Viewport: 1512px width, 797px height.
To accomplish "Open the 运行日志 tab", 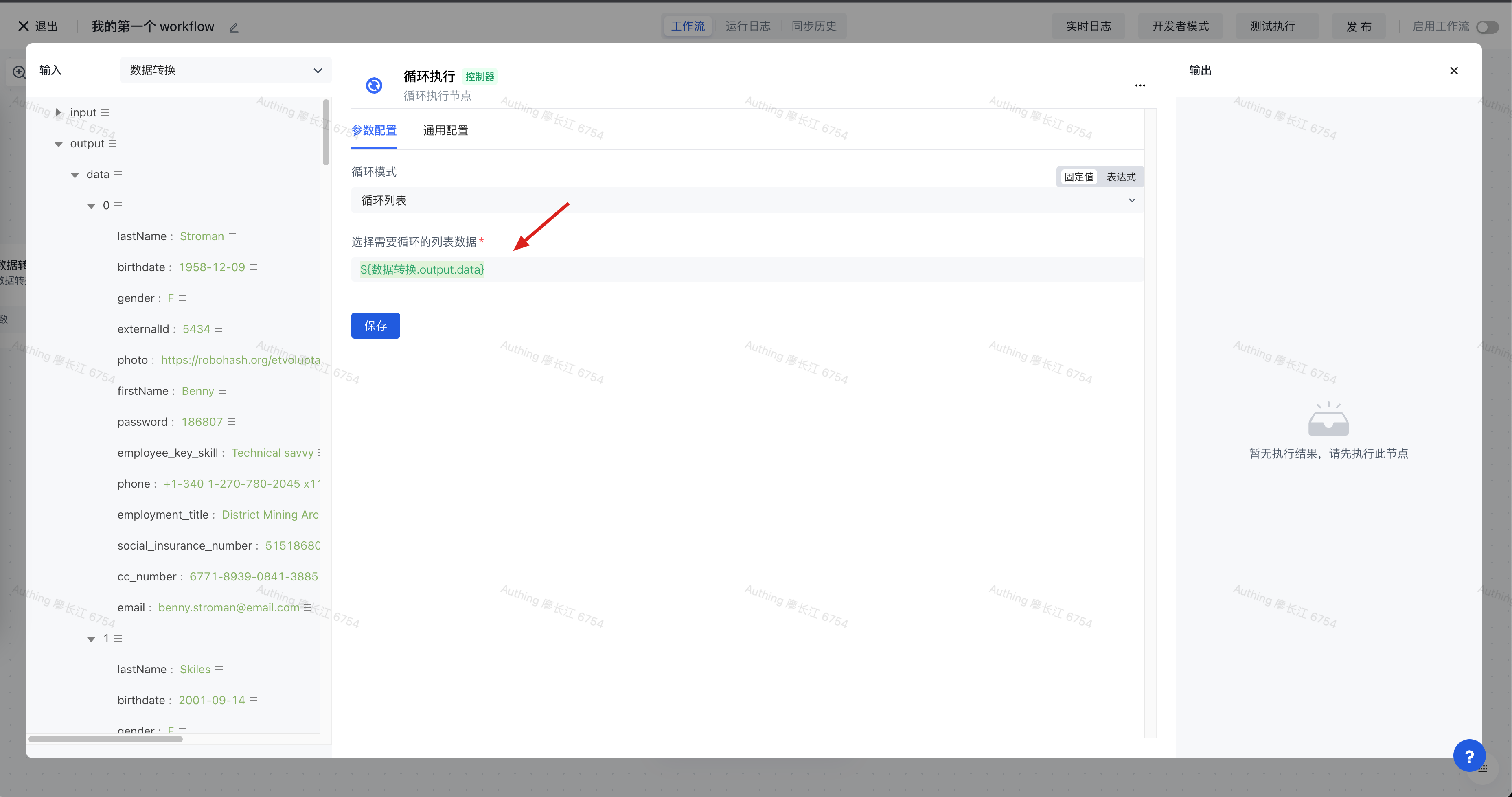I will [x=748, y=26].
